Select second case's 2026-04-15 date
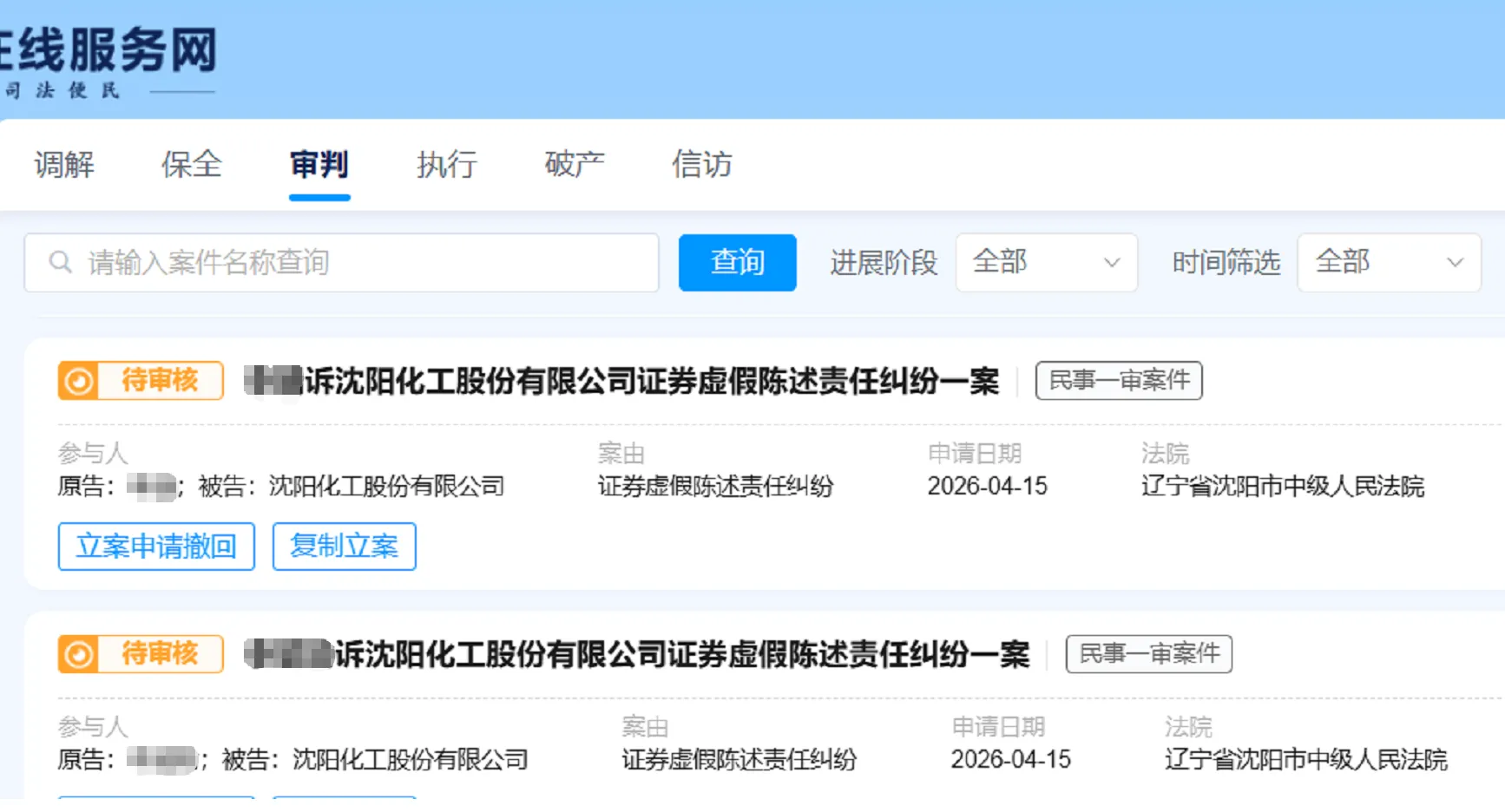 [1011, 759]
